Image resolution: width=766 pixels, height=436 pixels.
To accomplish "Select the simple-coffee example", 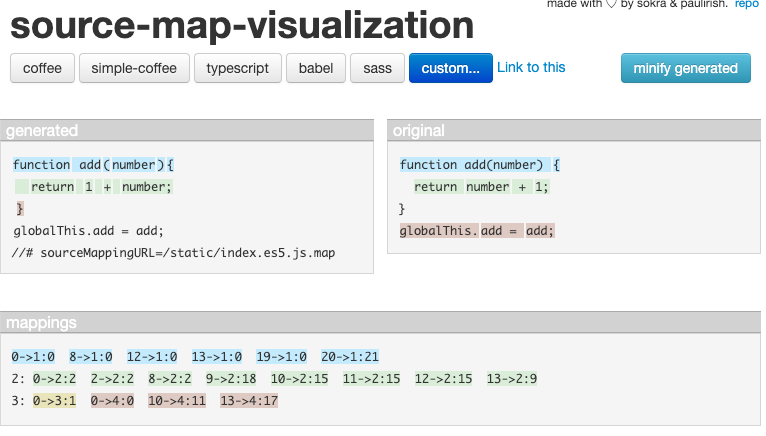I will (x=134, y=68).
